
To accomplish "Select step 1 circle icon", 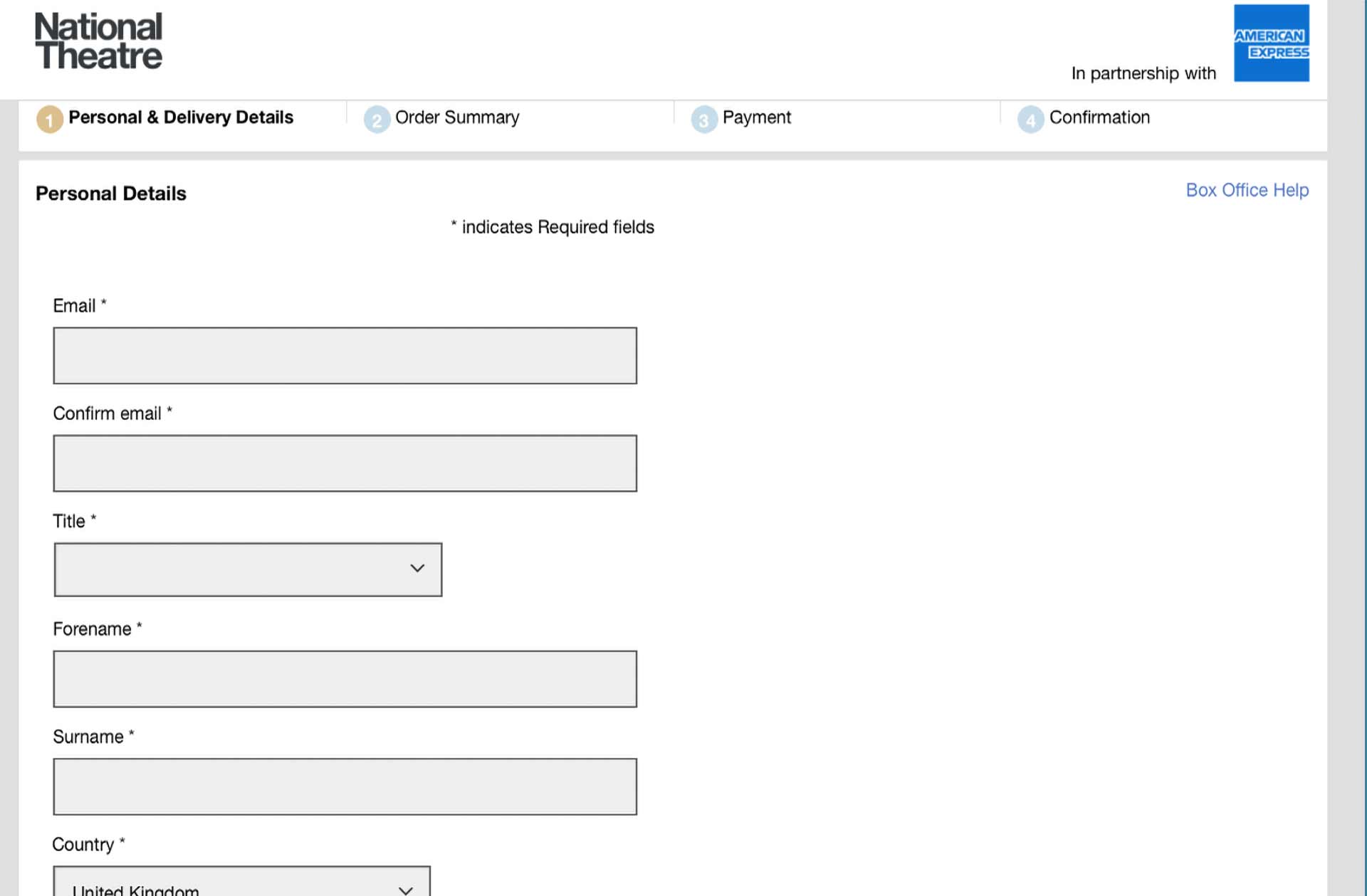I will coord(49,119).
